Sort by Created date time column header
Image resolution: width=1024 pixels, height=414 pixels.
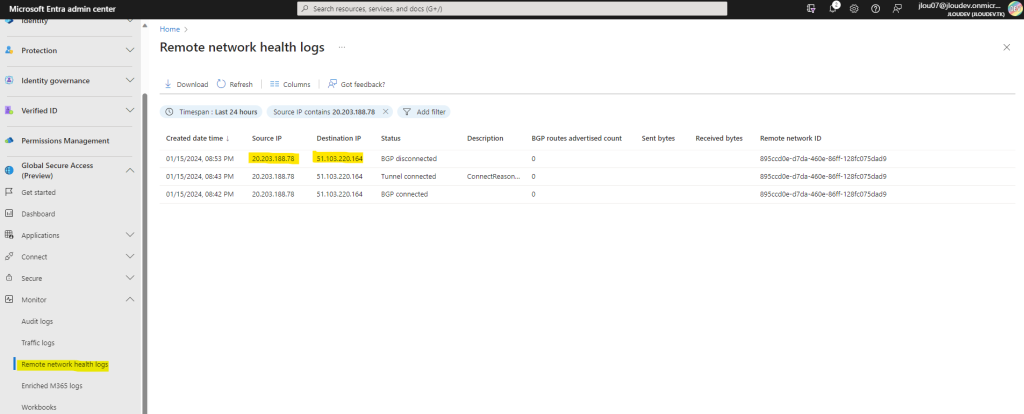pyautogui.click(x=198, y=138)
